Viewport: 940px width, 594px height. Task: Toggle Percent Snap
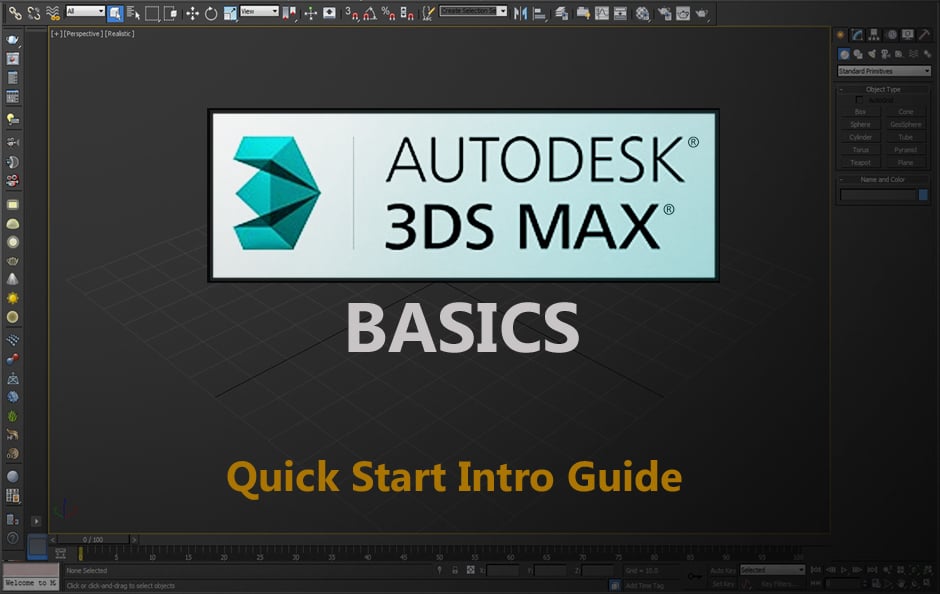[388, 13]
